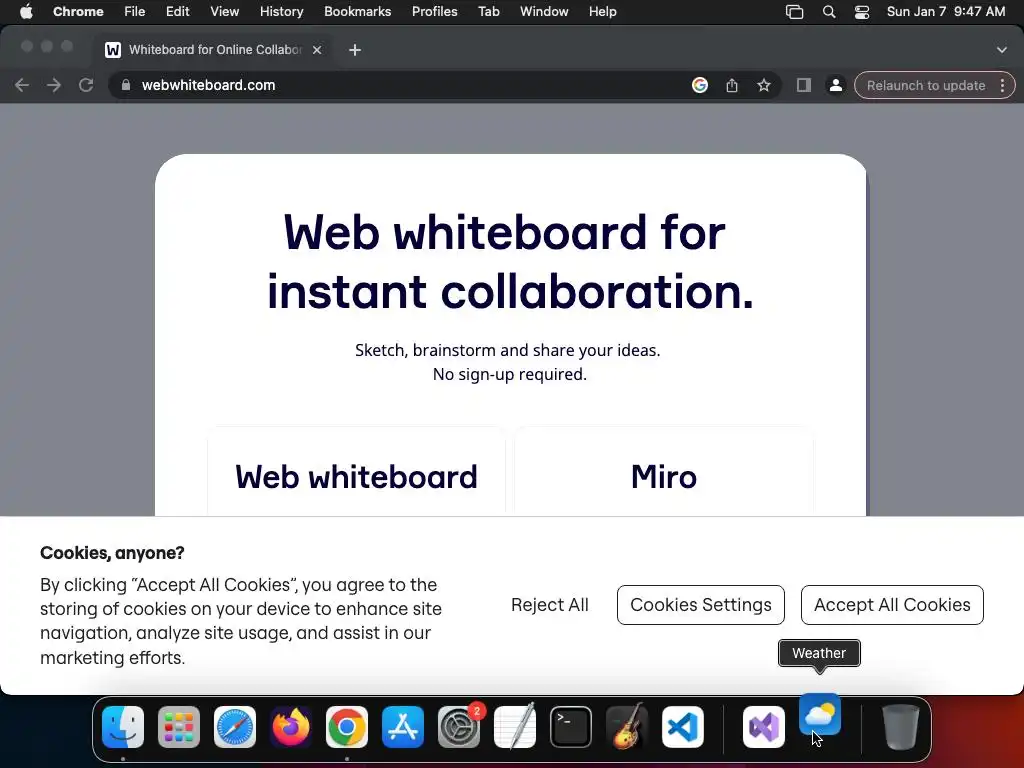Viewport: 1024px width, 768px height.
Task: Open a new tab with the plus button
Action: click(x=355, y=50)
